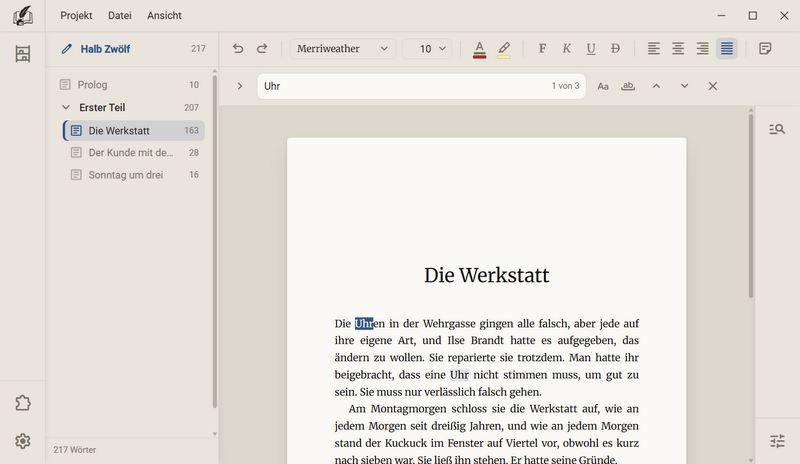Click the second Uhr match in paragraph

pyautogui.click(x=459, y=375)
